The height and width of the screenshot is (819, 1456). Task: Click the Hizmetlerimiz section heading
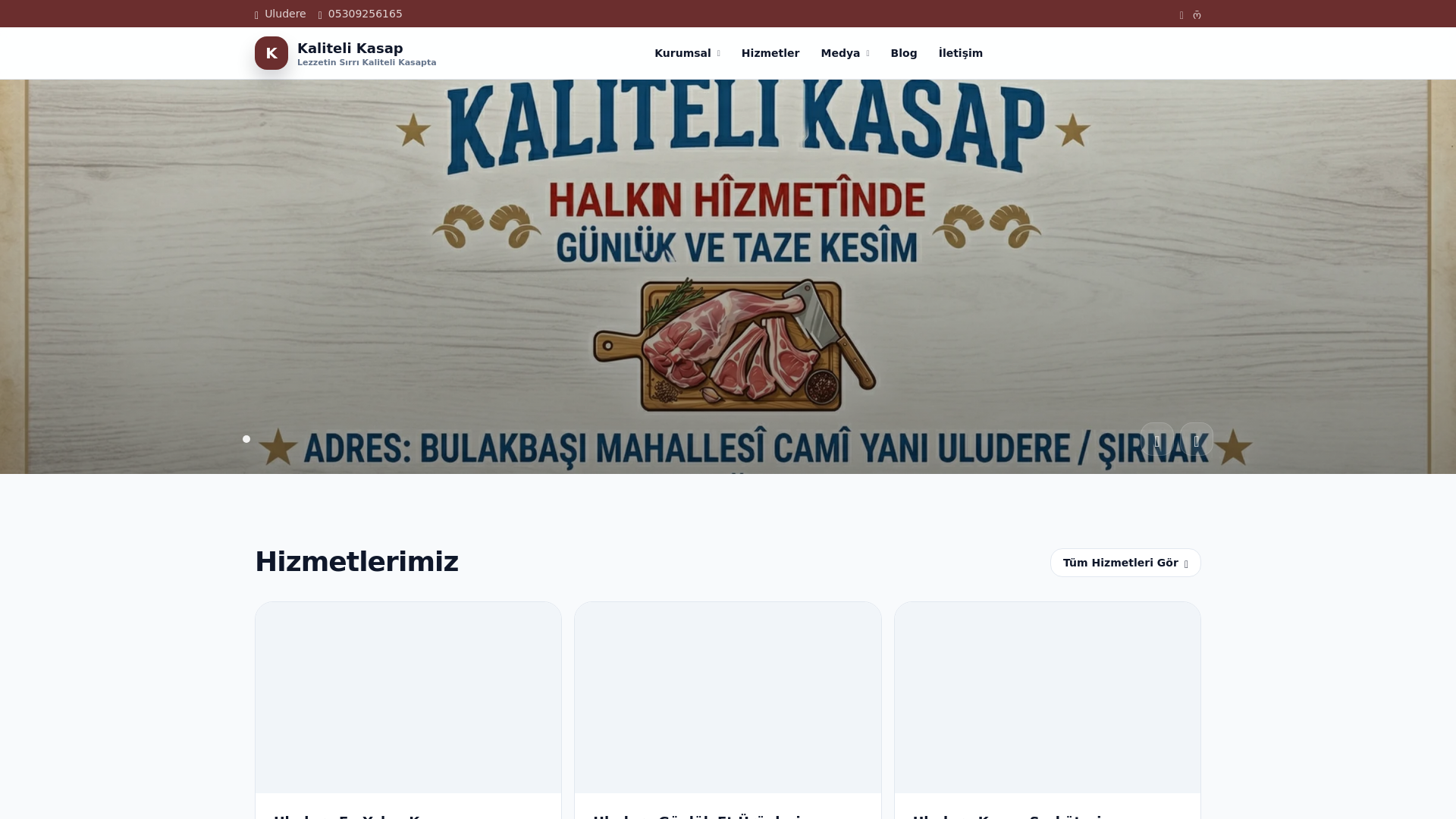(356, 562)
